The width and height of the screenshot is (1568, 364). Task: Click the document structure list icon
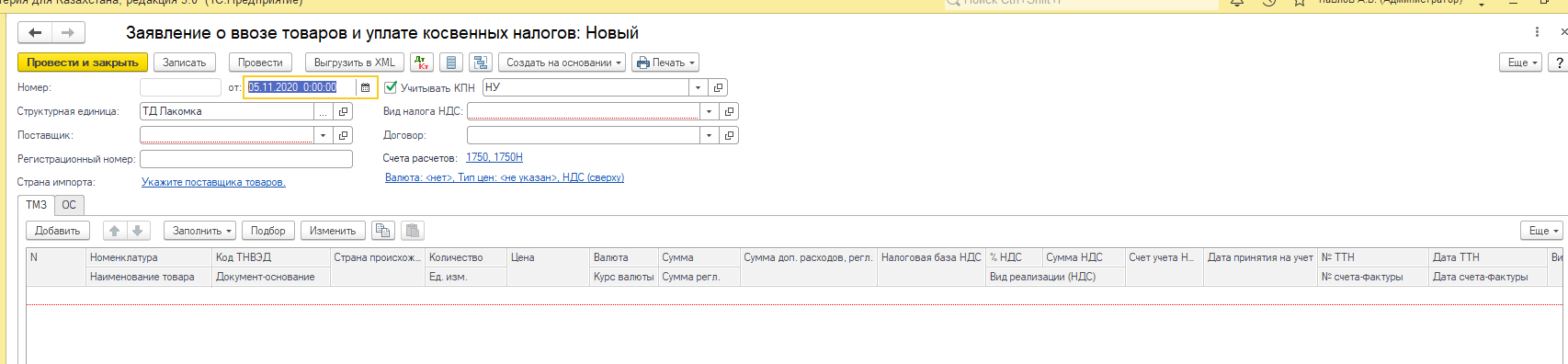(x=450, y=63)
